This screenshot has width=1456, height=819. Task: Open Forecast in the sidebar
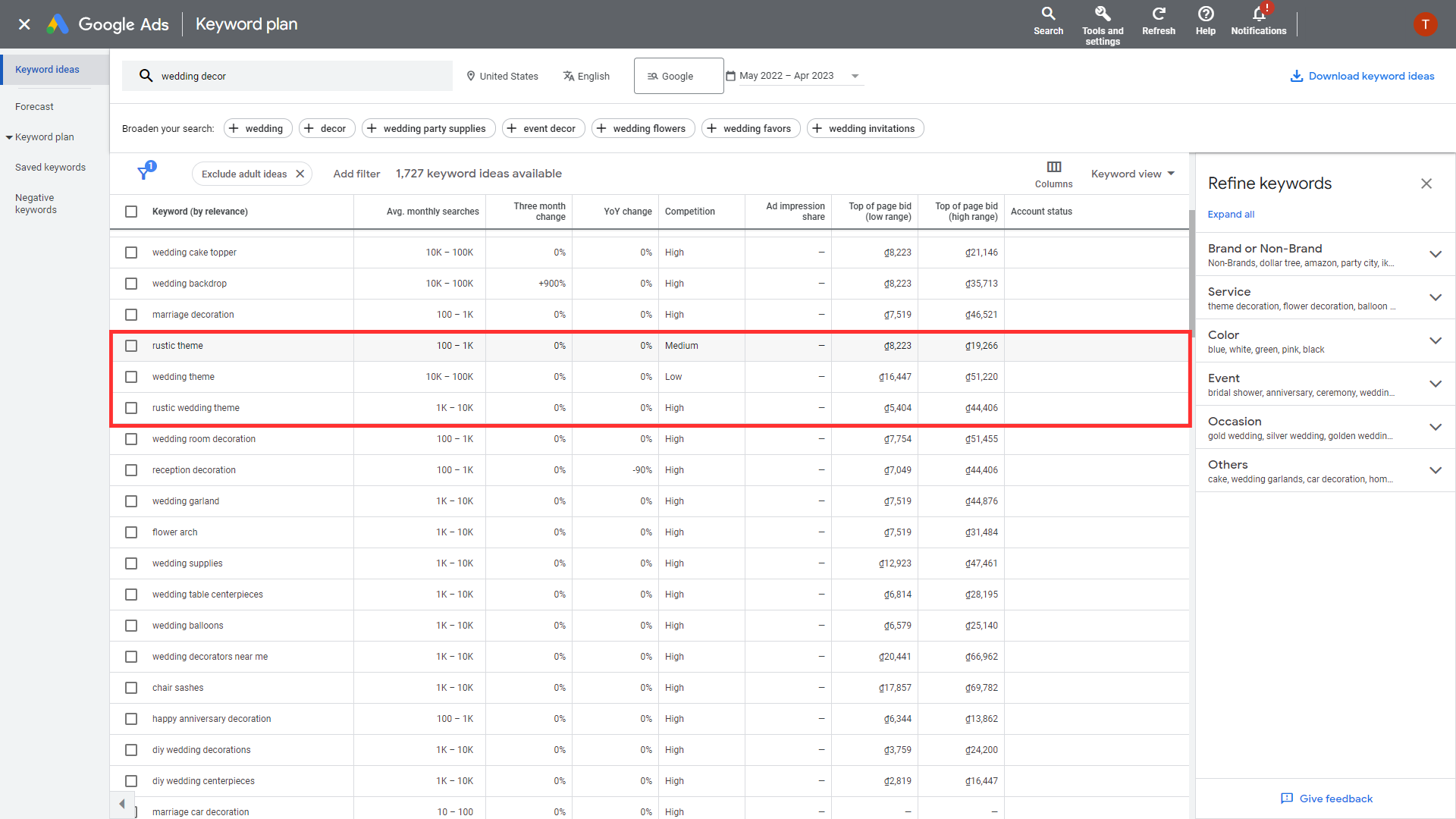coord(34,107)
